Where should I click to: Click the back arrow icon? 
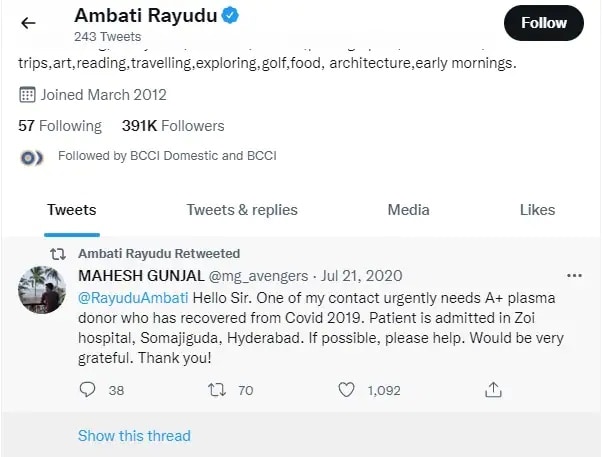[x=29, y=22]
